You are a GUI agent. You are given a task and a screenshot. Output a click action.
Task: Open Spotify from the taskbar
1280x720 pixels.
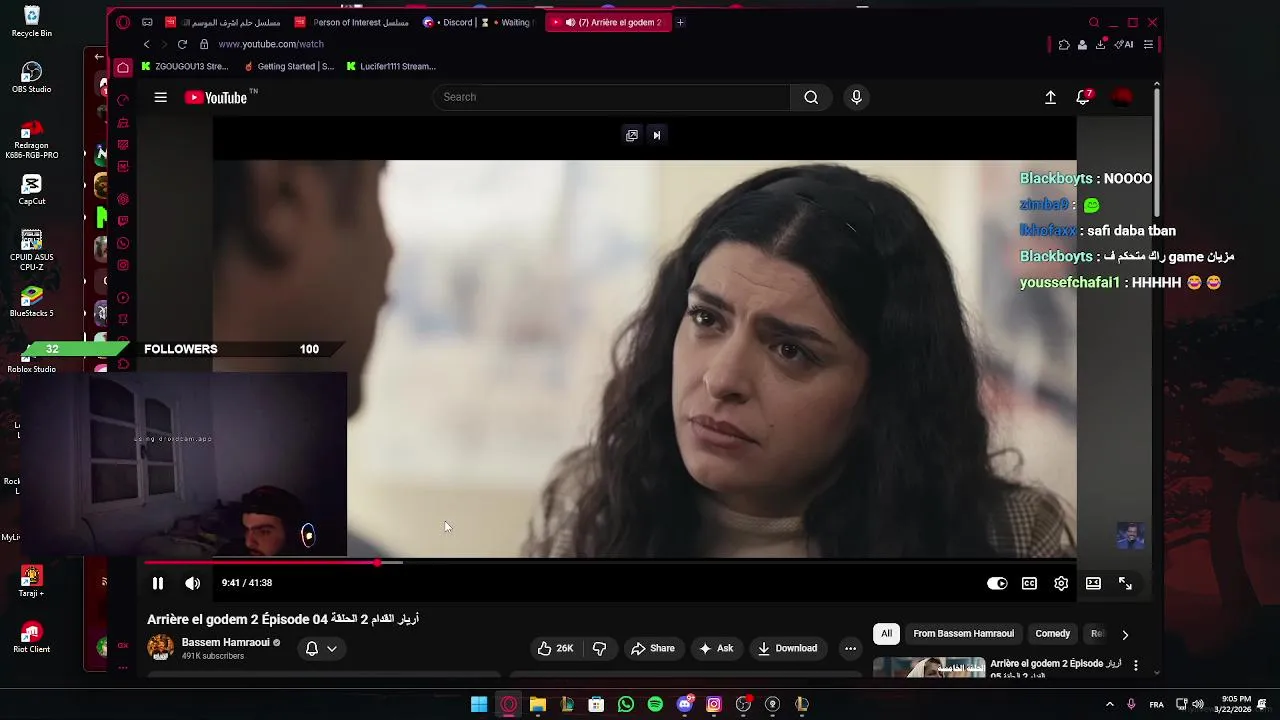655,704
